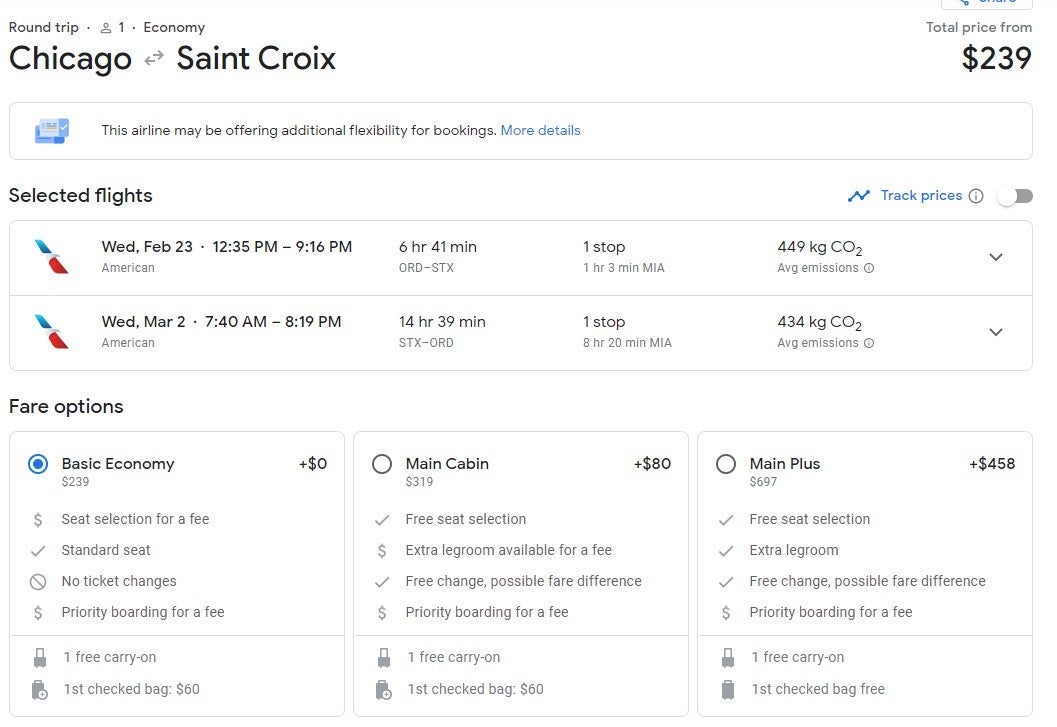Expand the Wed, Mar 2 flight details
Viewport: 1057px width, 727px height.
coord(995,332)
